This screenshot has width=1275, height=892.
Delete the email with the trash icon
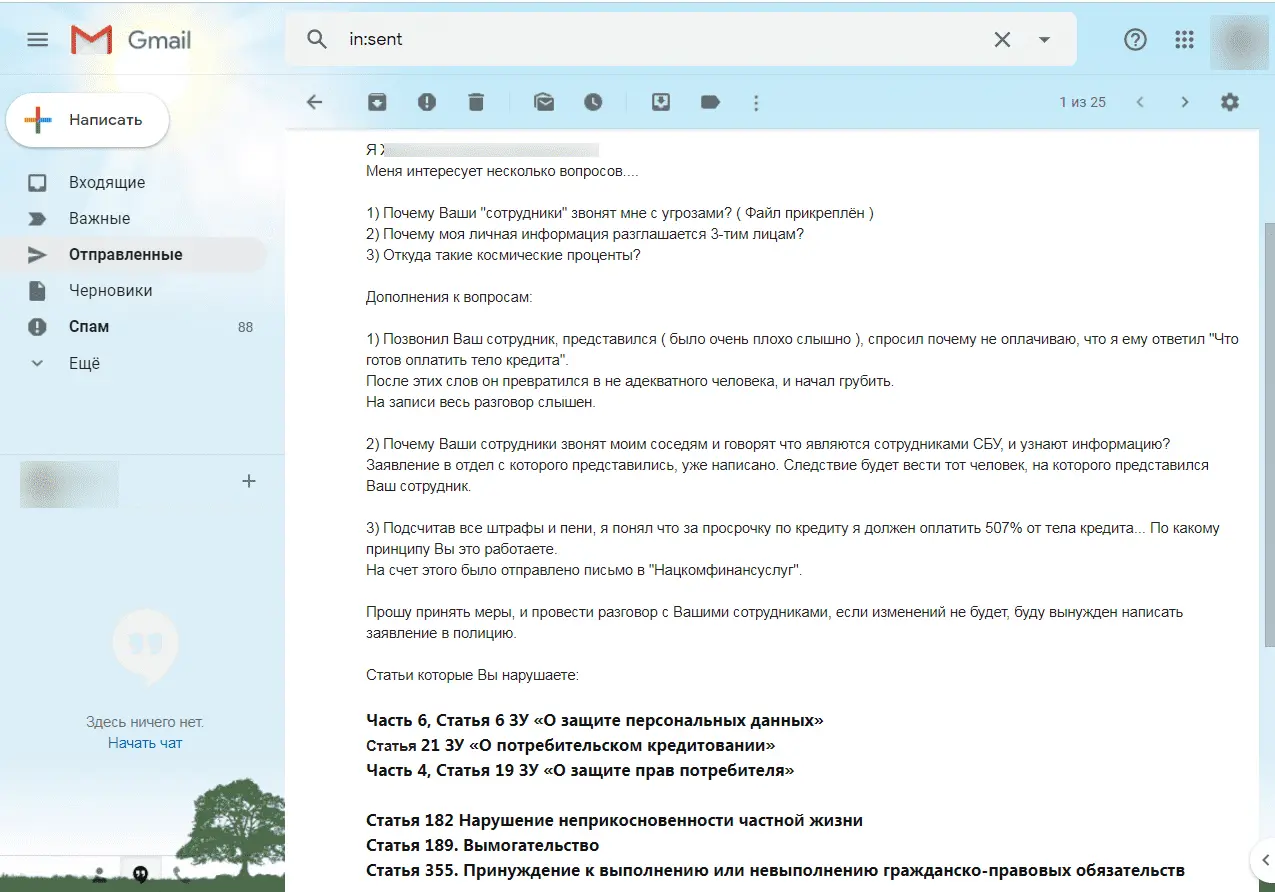point(476,102)
